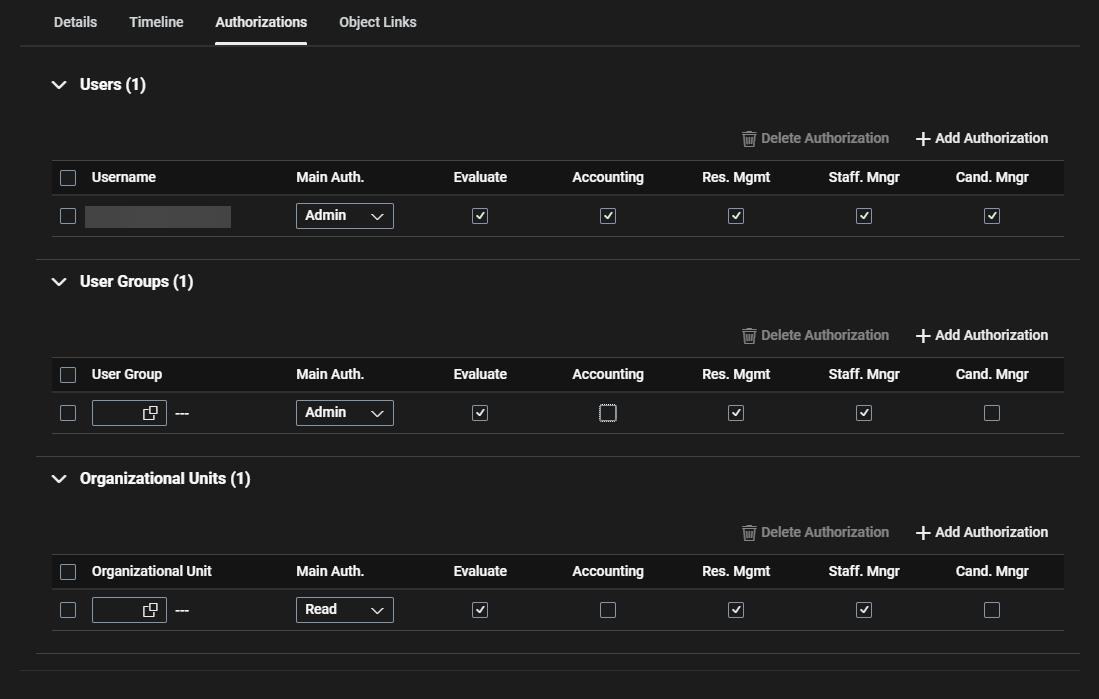The image size is (1099, 699).
Task: Click the object picker icon in User Group field
Action: click(150, 413)
